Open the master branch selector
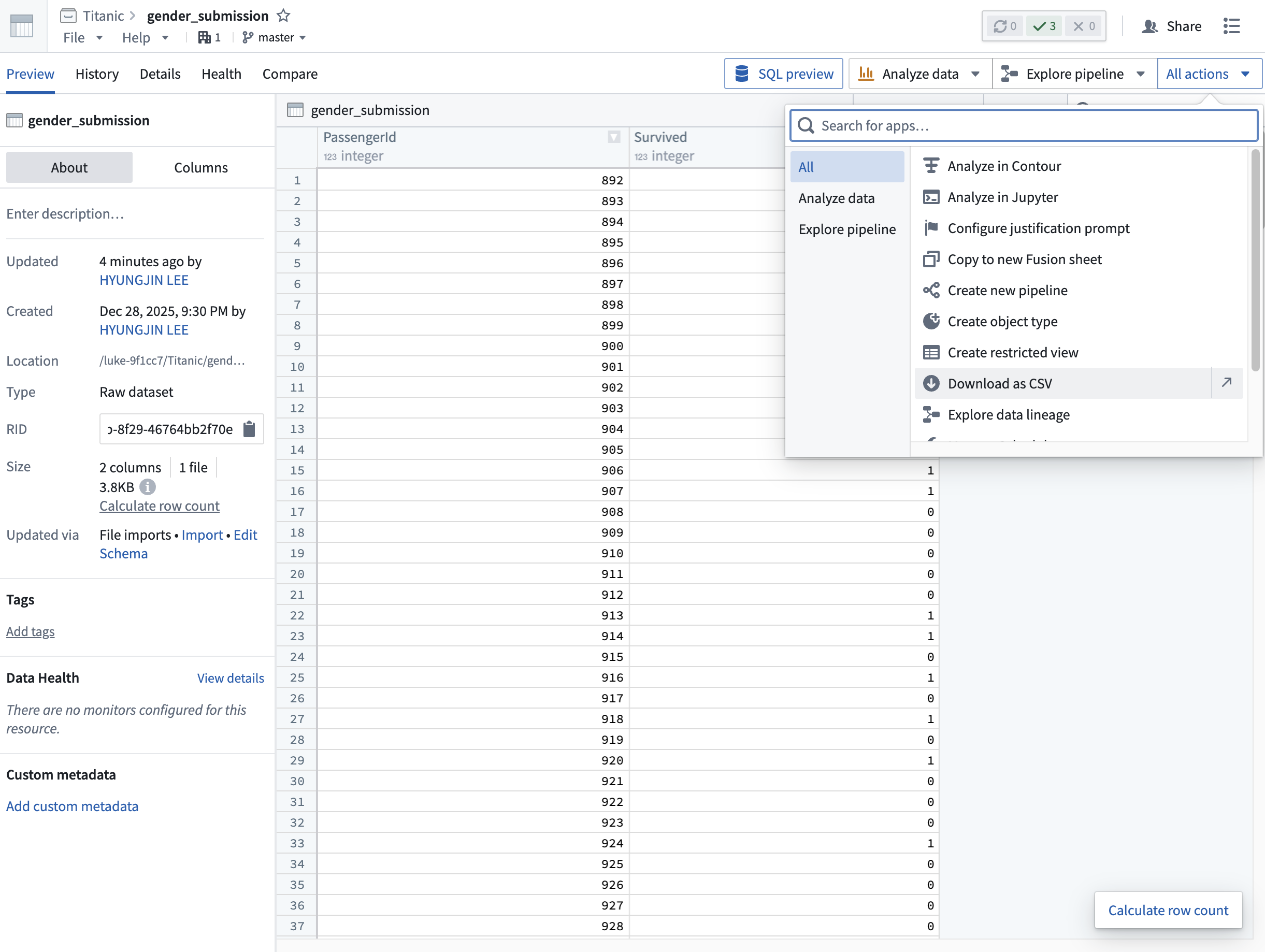Image resolution: width=1265 pixels, height=952 pixels. tap(274, 38)
